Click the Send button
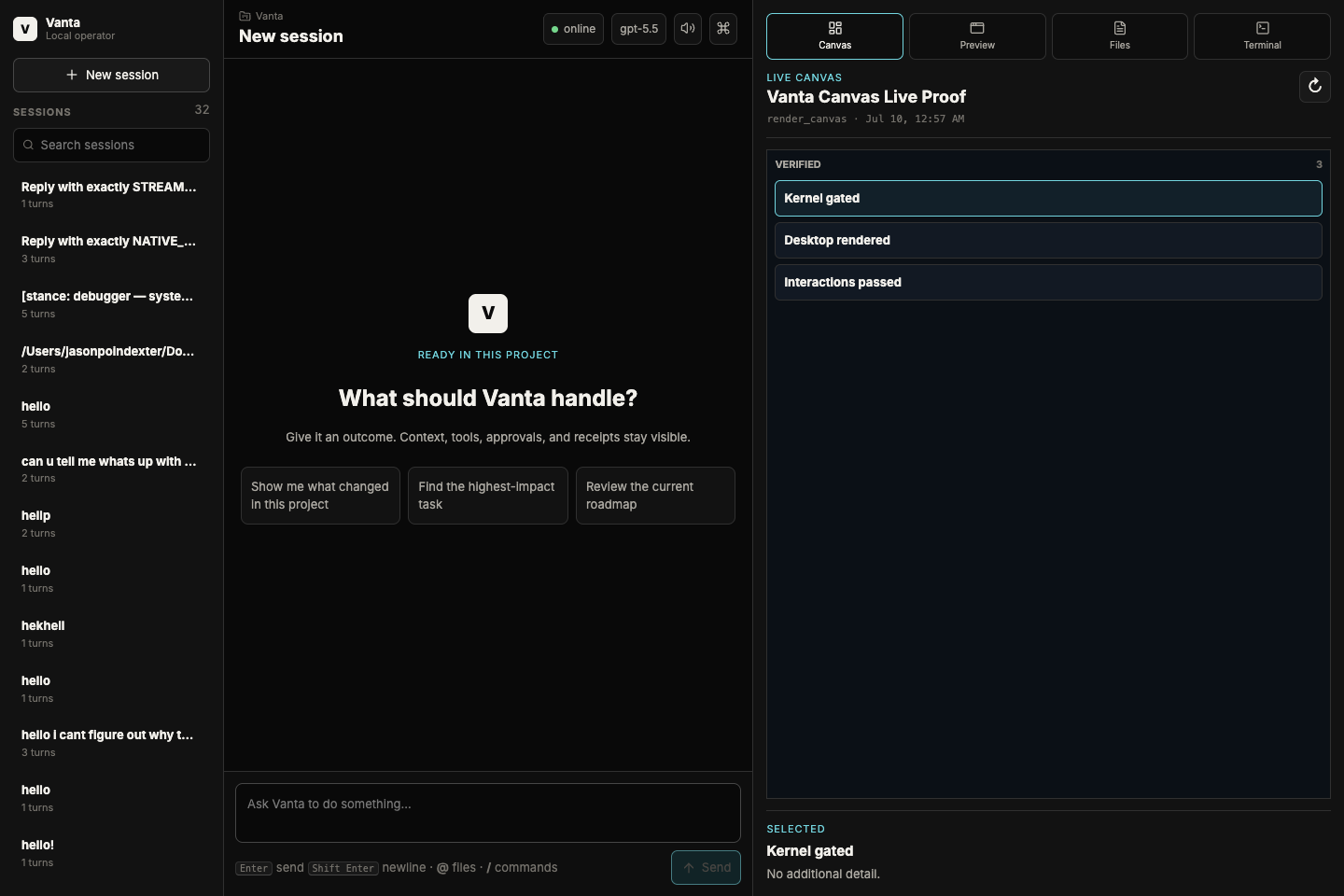Screen dimensions: 1344x896 tap(706, 867)
